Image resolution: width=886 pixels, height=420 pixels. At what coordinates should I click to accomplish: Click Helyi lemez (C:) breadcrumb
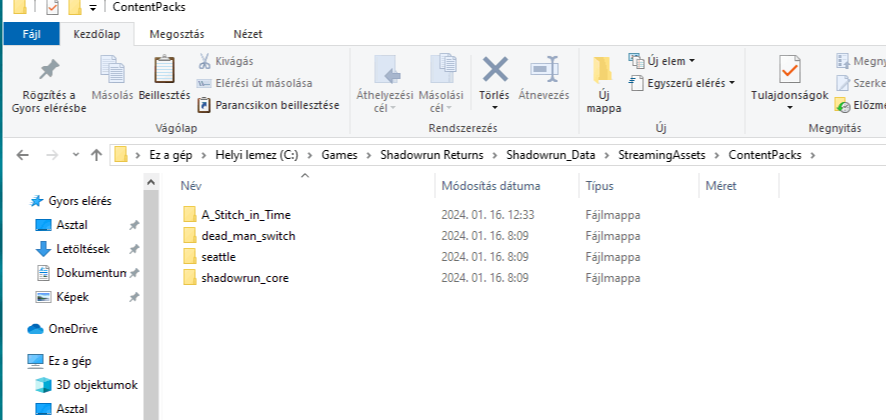[x=257, y=155]
